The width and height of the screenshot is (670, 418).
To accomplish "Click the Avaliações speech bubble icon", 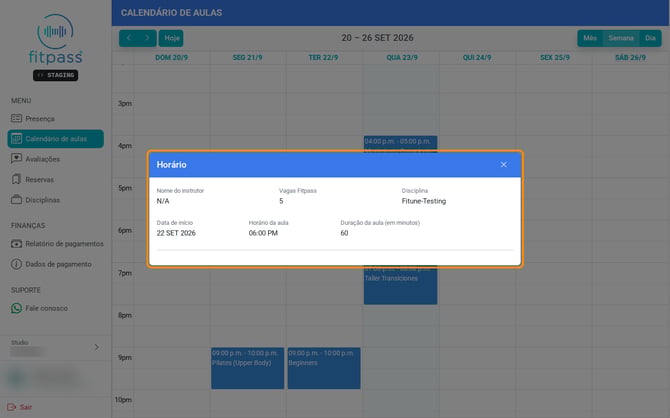I will click(16, 159).
